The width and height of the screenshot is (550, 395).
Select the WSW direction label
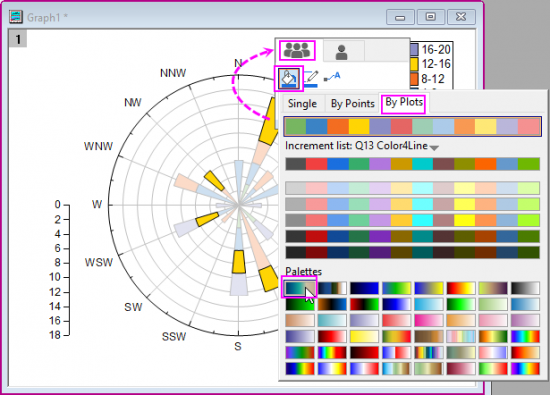pyautogui.click(x=99, y=262)
